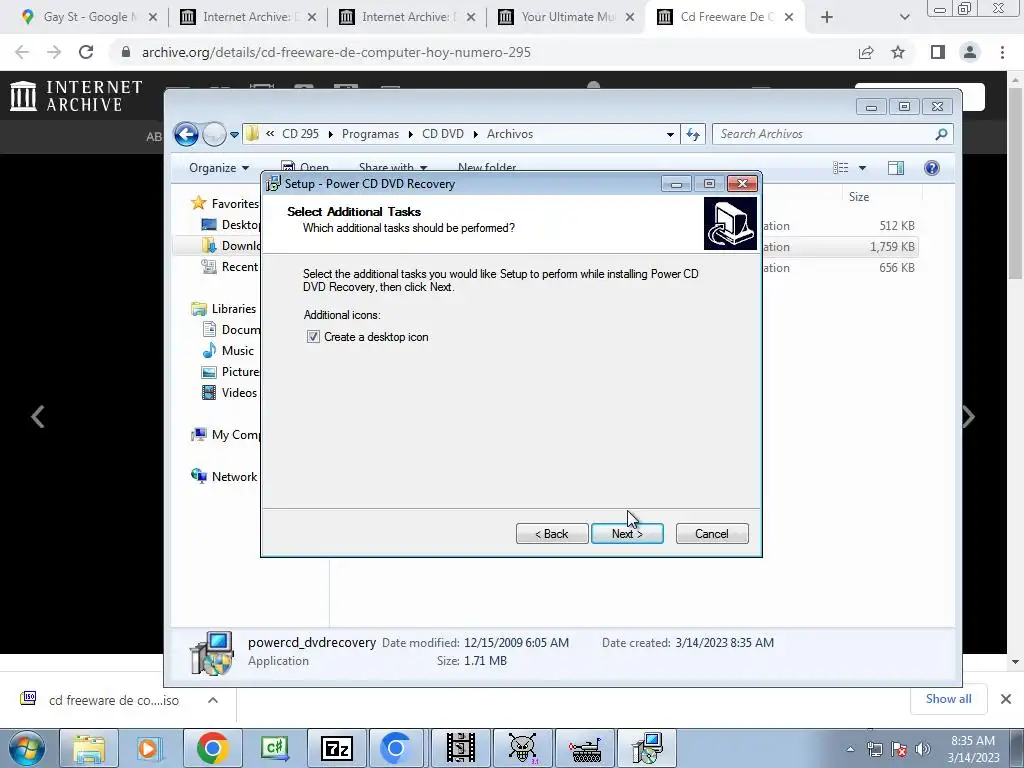Click Programas breadcrumb in address bar

pyautogui.click(x=370, y=134)
